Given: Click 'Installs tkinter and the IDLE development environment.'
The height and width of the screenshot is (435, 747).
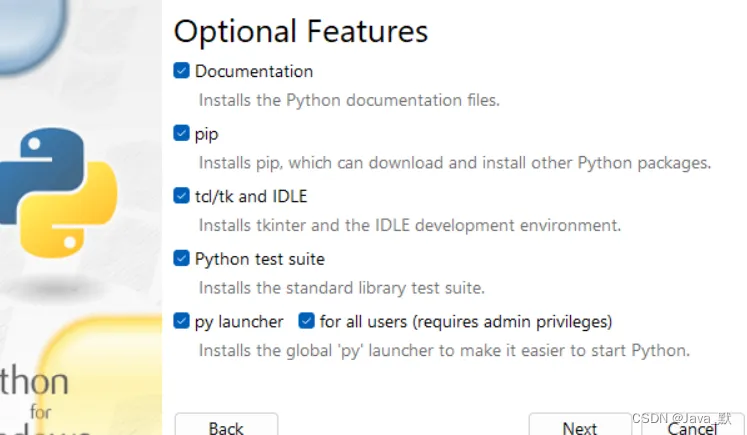Looking at the screenshot, I should [x=410, y=225].
